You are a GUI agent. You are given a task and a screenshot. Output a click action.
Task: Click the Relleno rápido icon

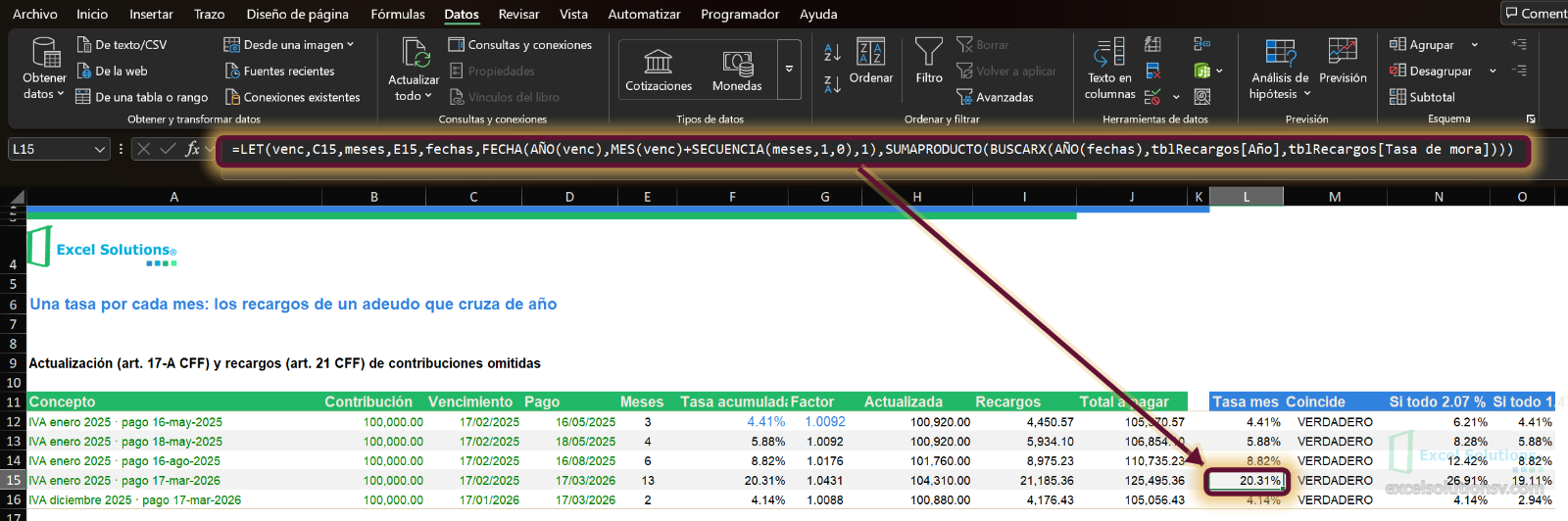tap(1152, 45)
